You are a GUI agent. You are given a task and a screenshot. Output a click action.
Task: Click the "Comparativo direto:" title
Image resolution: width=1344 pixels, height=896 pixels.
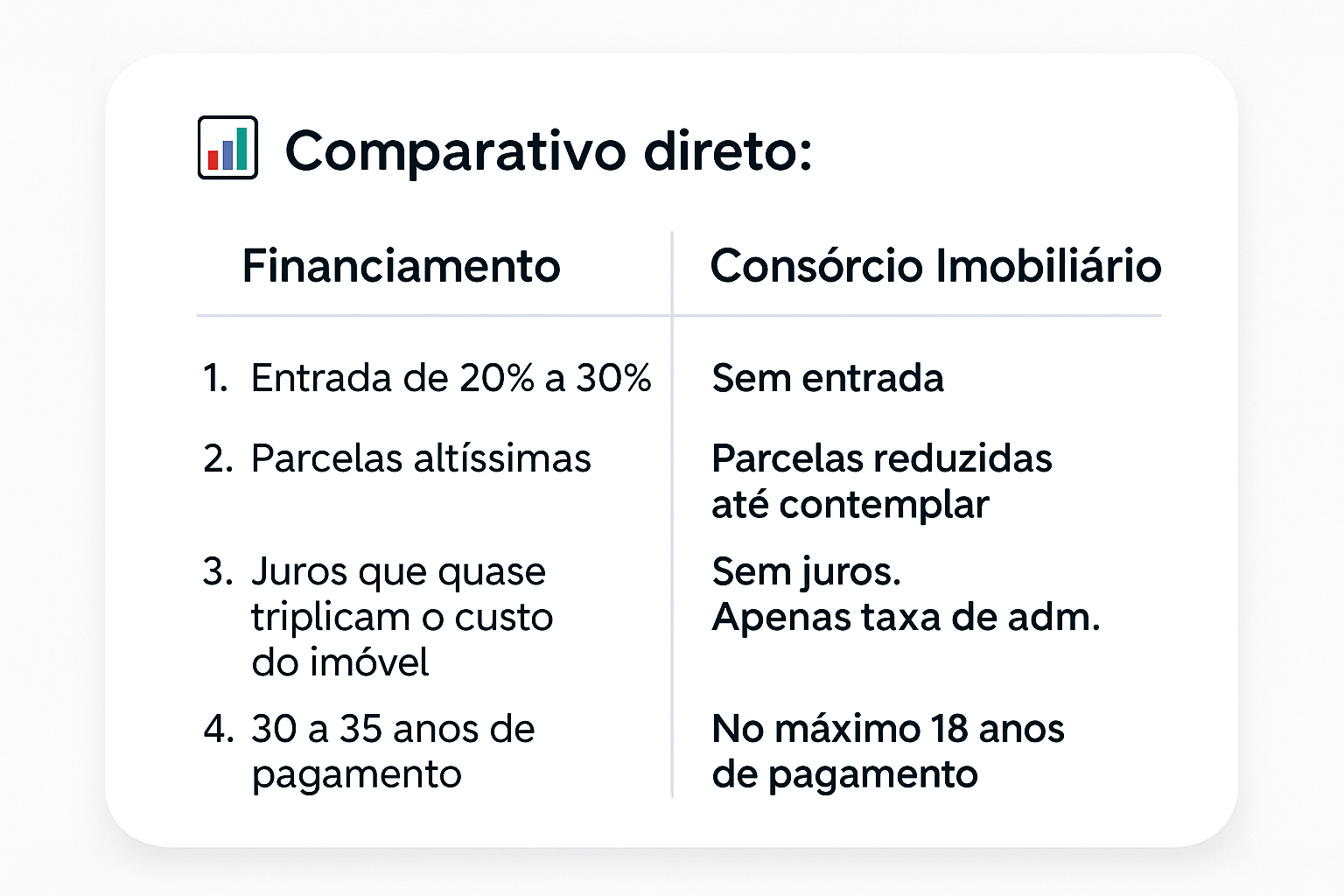point(549,150)
